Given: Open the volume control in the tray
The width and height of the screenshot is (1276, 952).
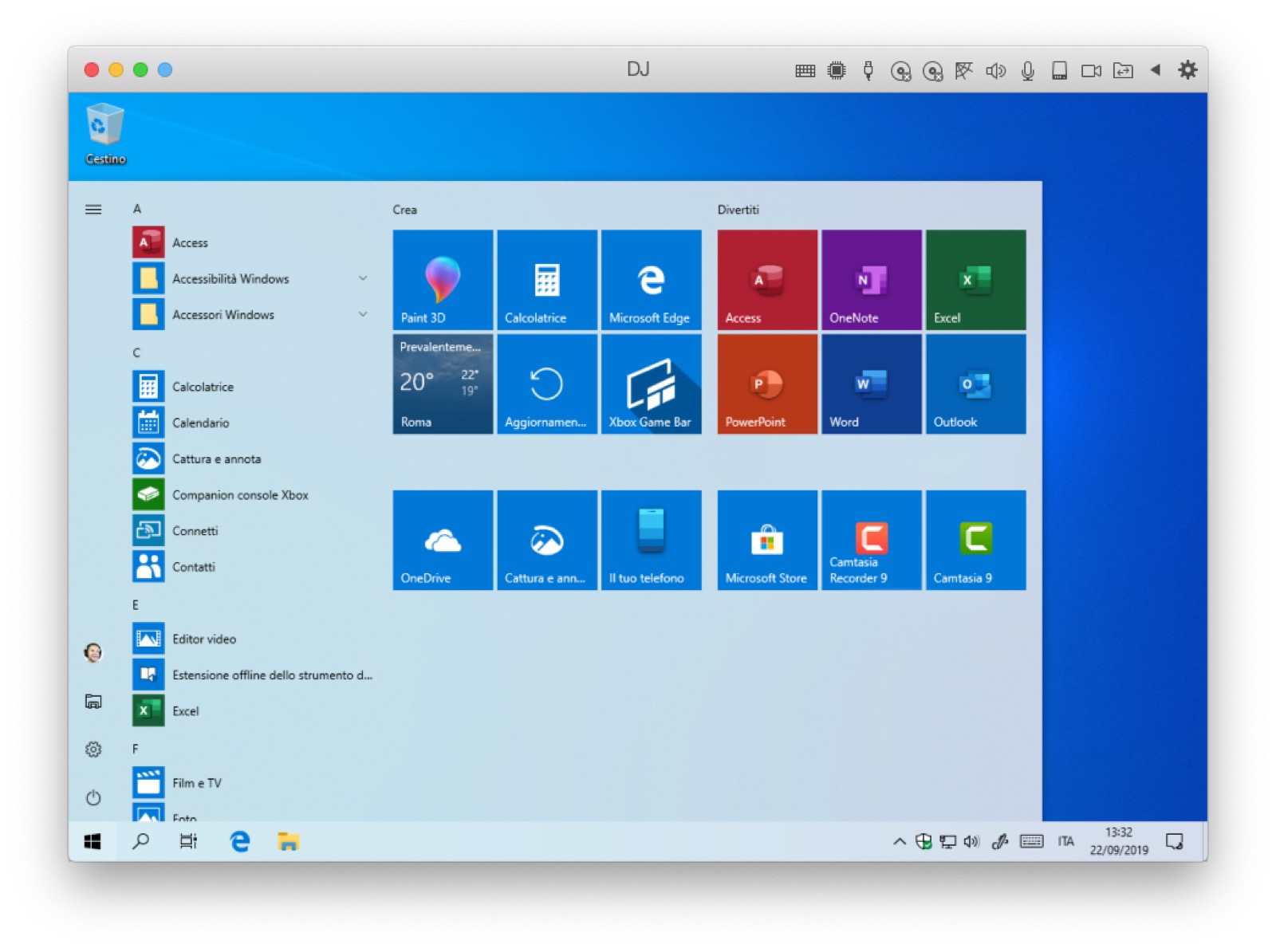Looking at the screenshot, I should 971,841.
